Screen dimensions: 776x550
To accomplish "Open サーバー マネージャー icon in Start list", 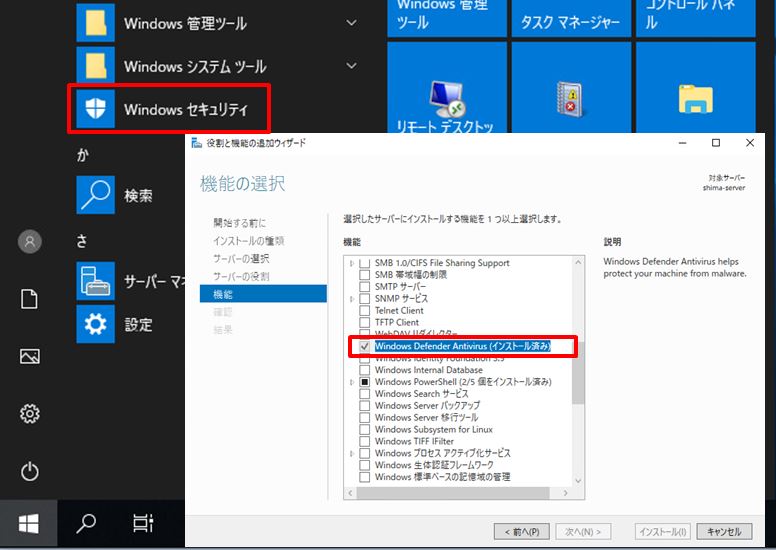I will click(96, 281).
